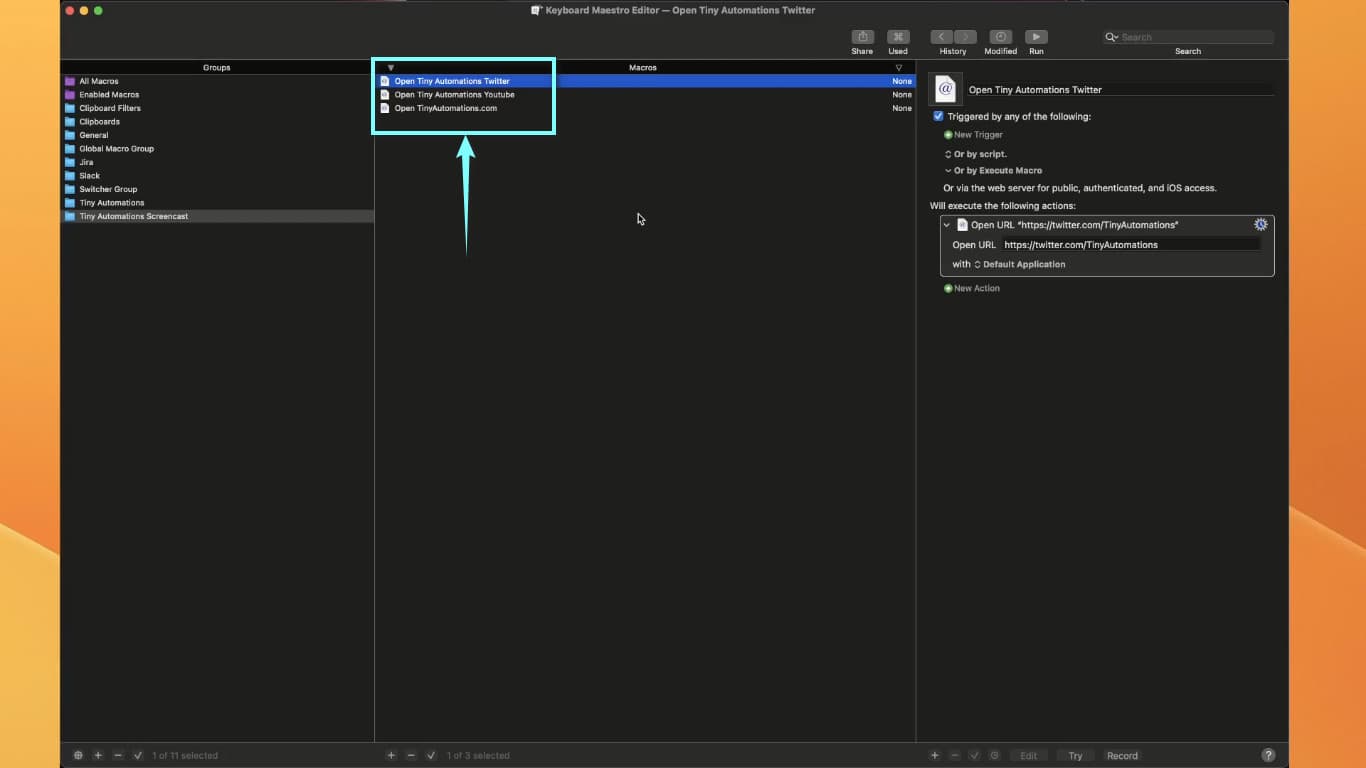Select the Slack group
The image size is (1366, 768).
click(217, 176)
